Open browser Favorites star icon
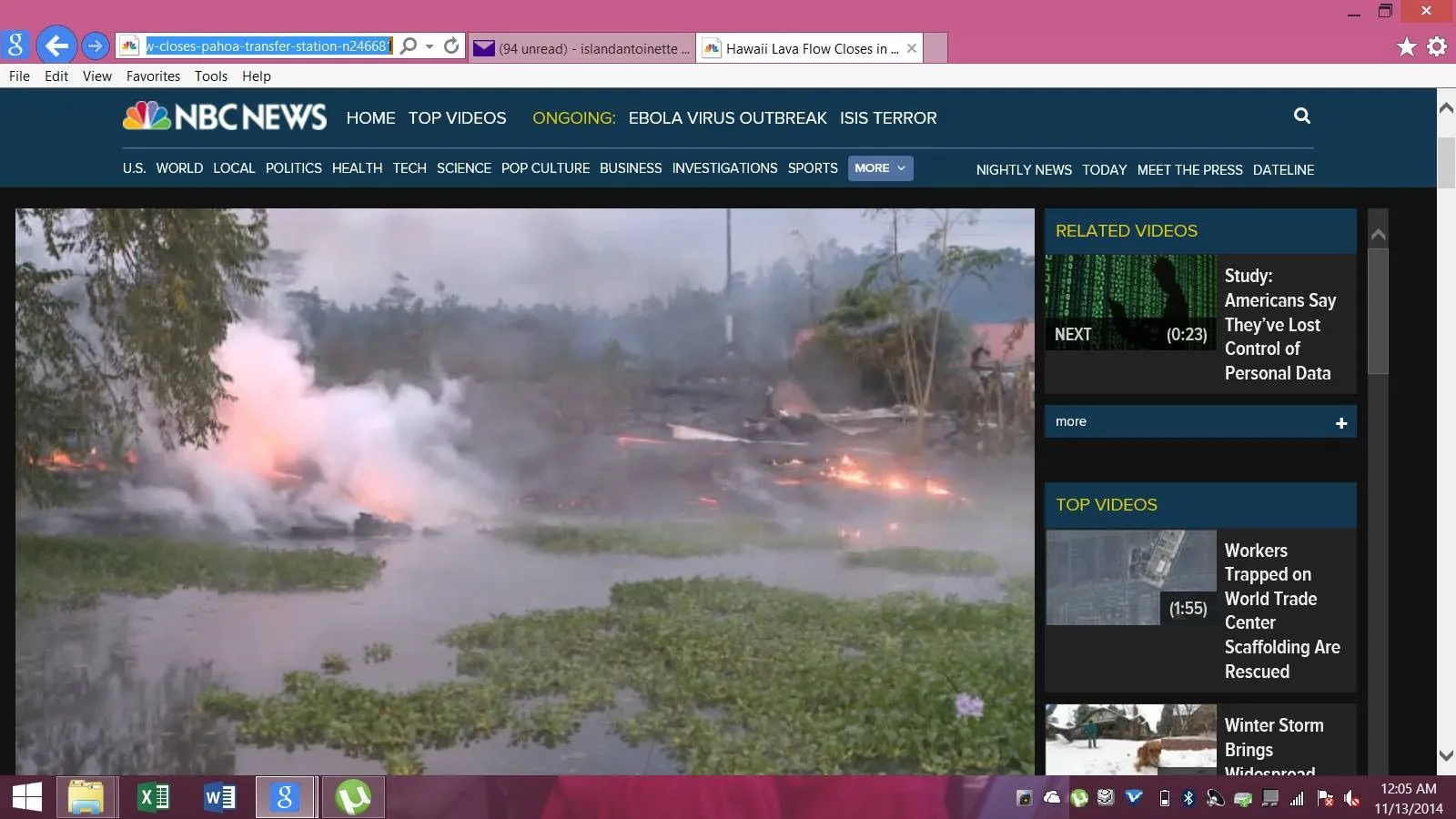Image resolution: width=1456 pixels, height=819 pixels. (x=1406, y=46)
